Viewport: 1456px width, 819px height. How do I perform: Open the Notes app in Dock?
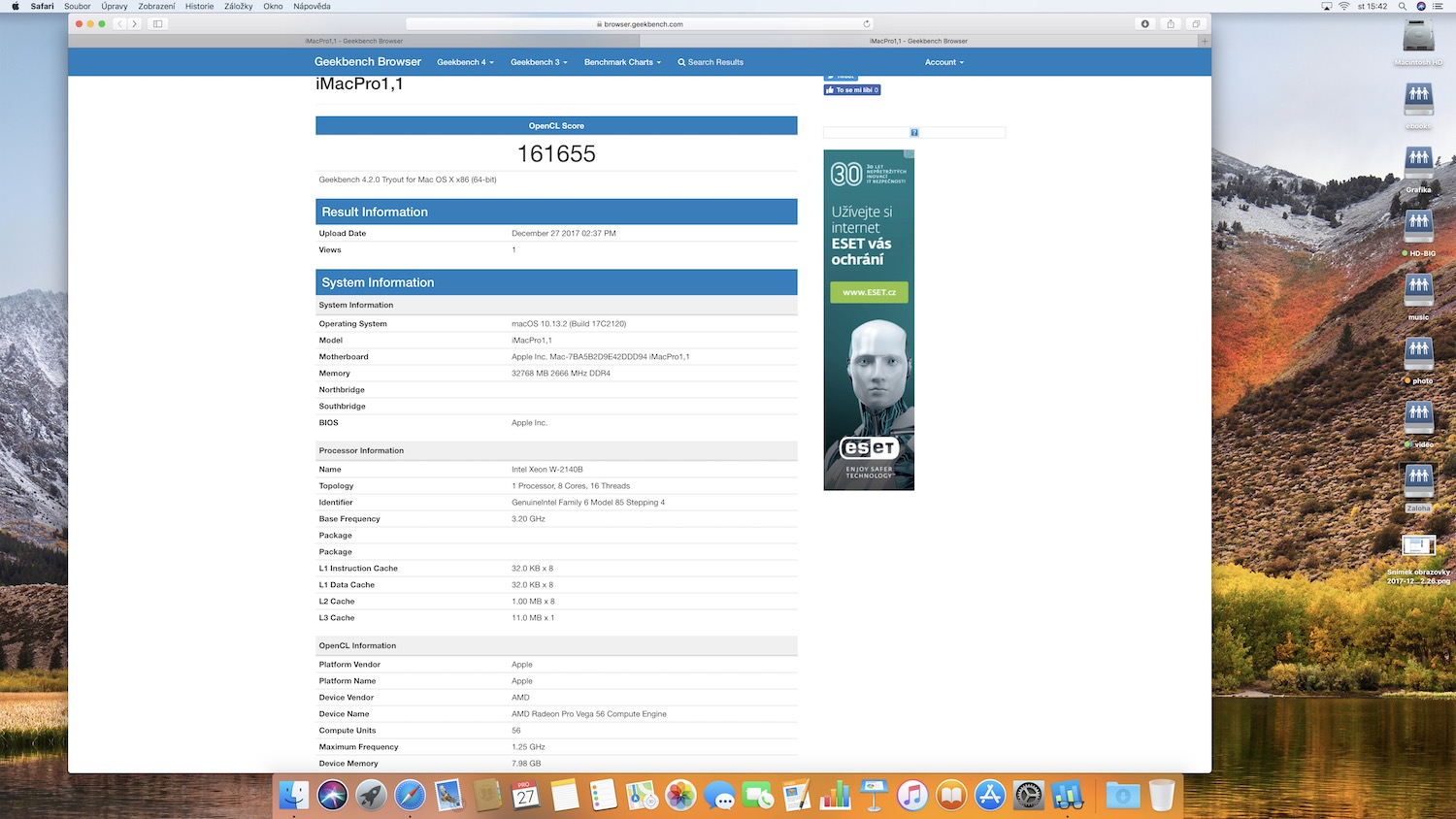pyautogui.click(x=564, y=796)
